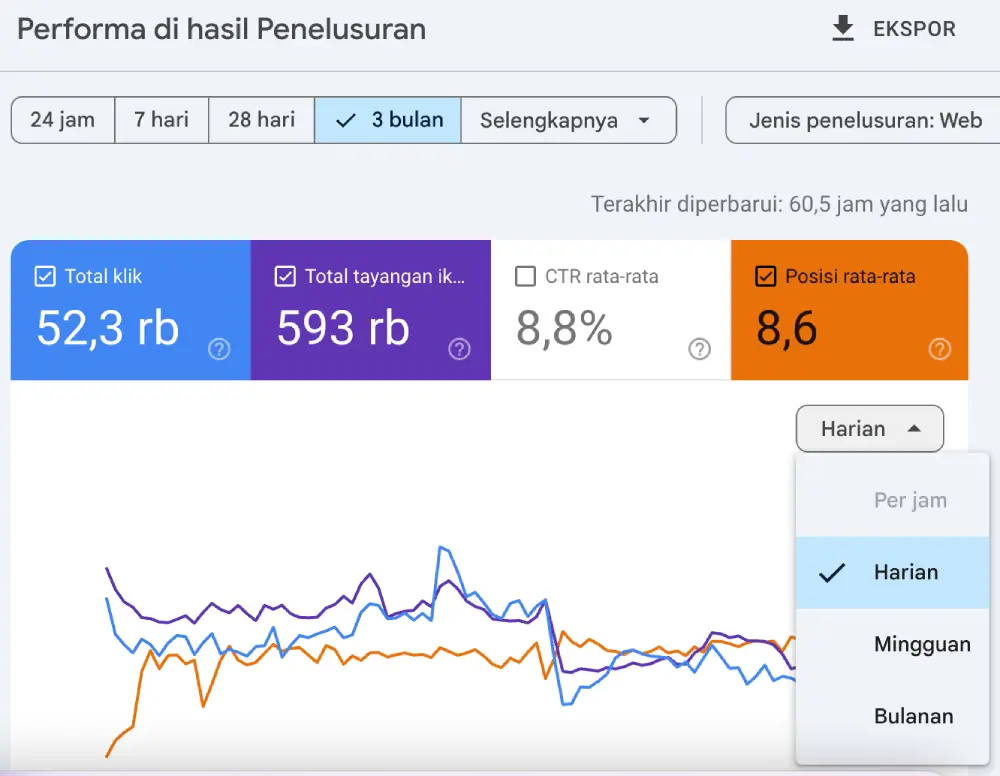
Task: Uncheck the Total klik checkbox
Action: [45, 276]
